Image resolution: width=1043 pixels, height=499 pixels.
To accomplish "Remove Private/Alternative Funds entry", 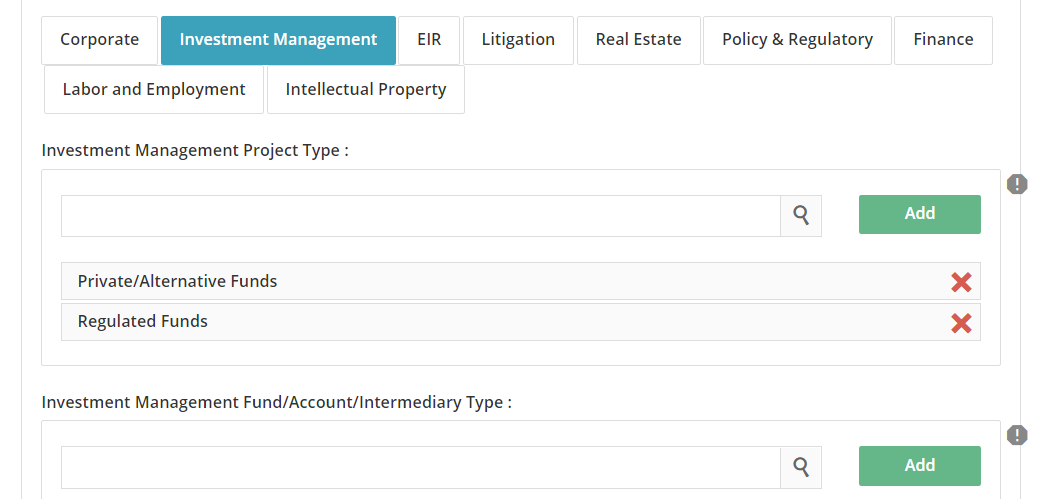I will coord(961,282).
